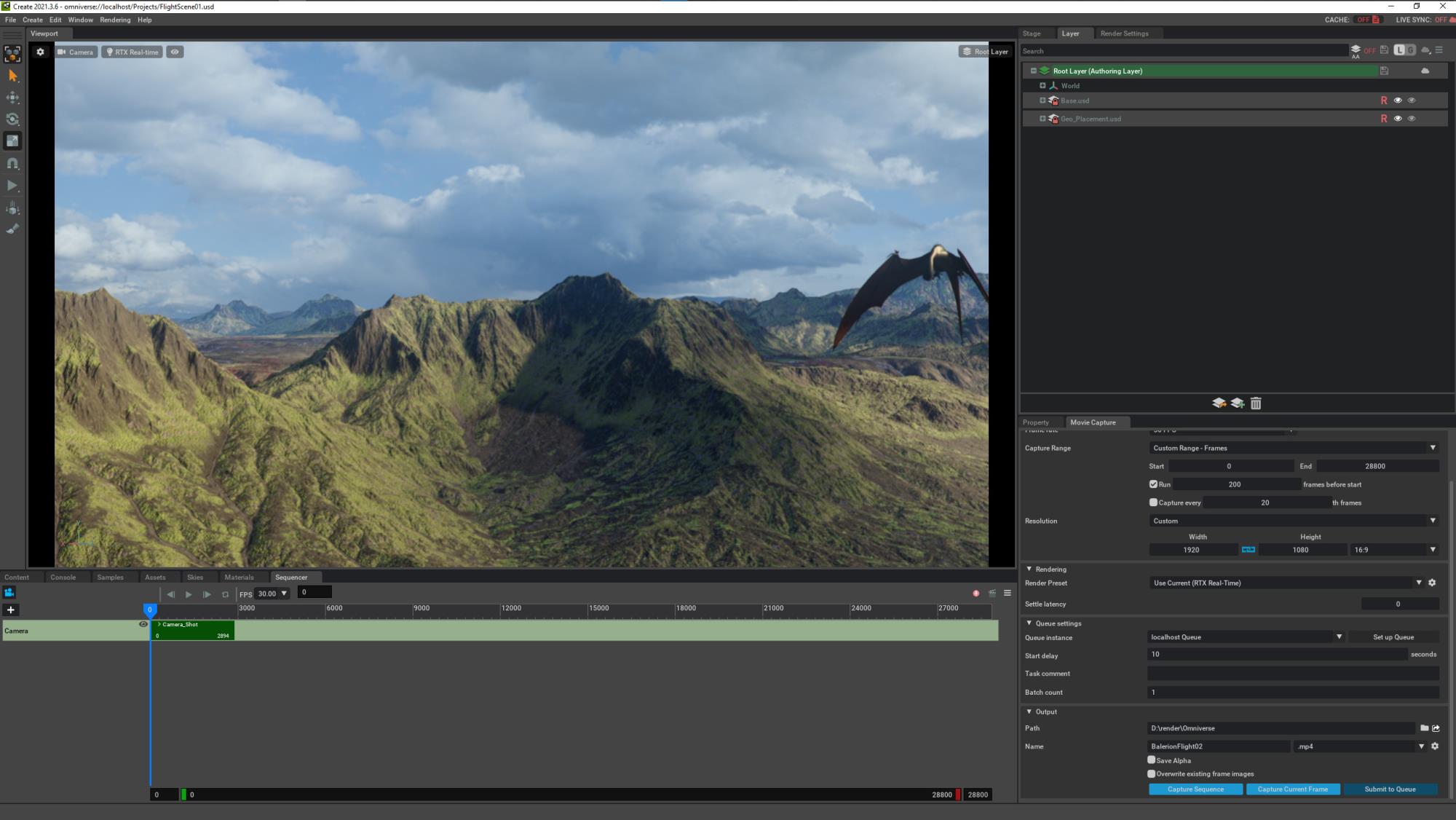Delete selected layer with trash icon
Screen dimensions: 1456x820
click(x=1256, y=403)
